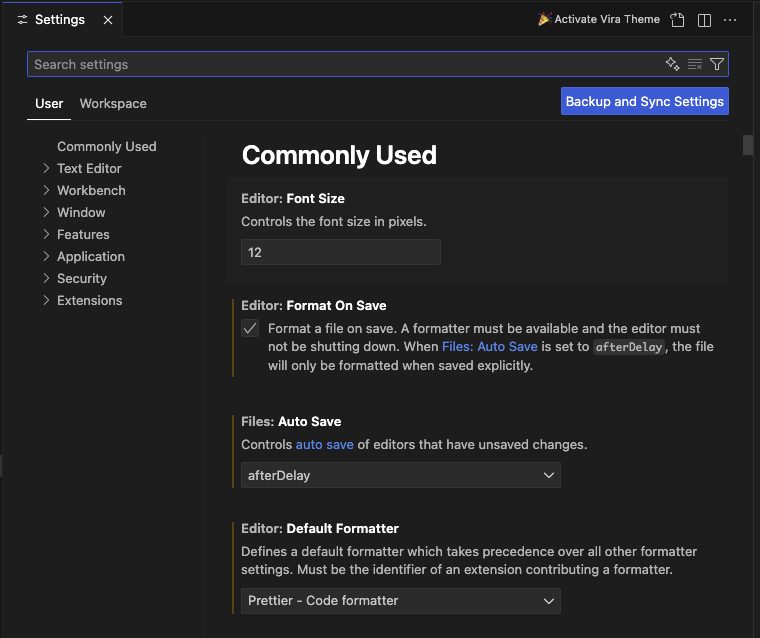Screen dimensions: 760x638
Task: Open Settings (JSON) file icon
Action: click(x=677, y=20)
